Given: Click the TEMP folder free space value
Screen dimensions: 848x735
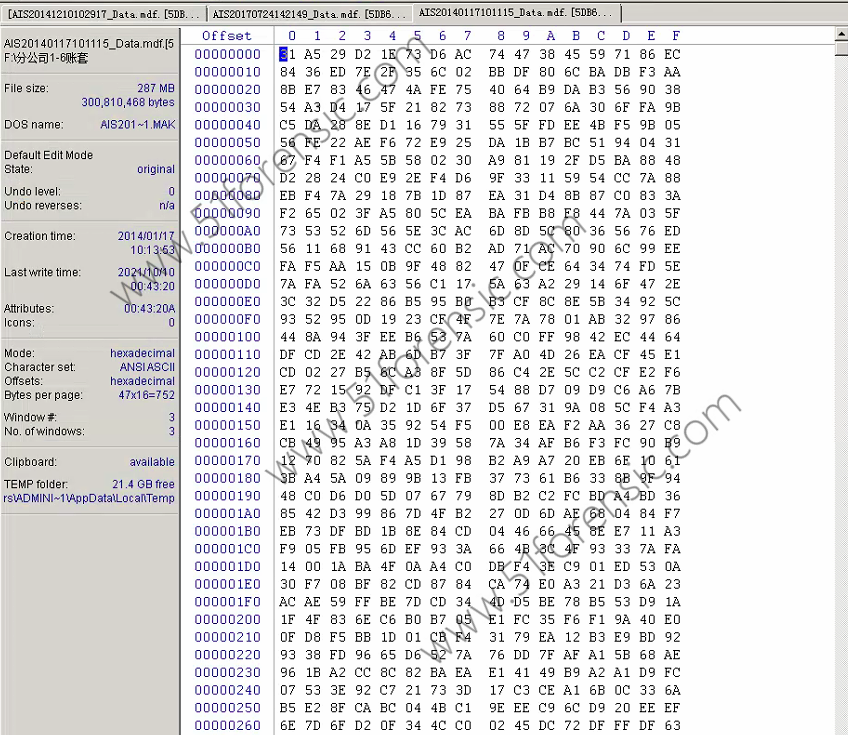Looking at the screenshot, I should tap(143, 484).
